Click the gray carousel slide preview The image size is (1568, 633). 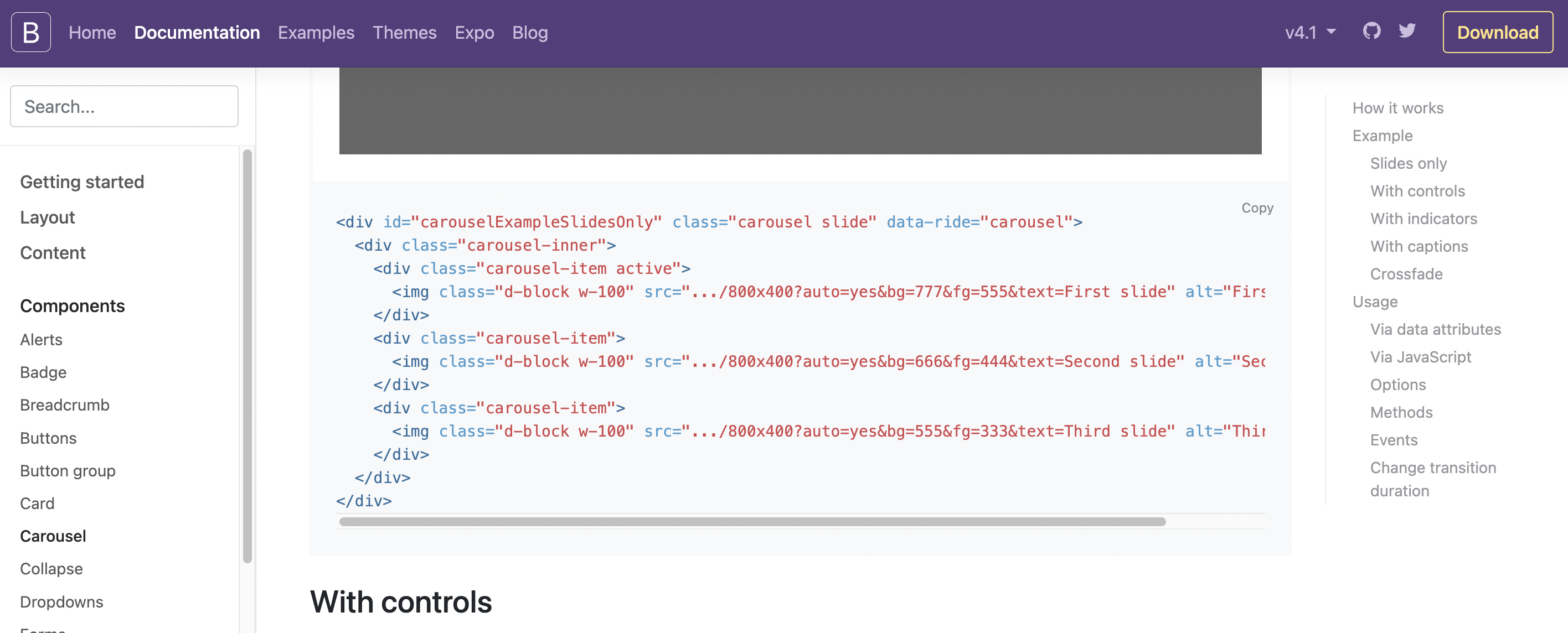(800, 110)
